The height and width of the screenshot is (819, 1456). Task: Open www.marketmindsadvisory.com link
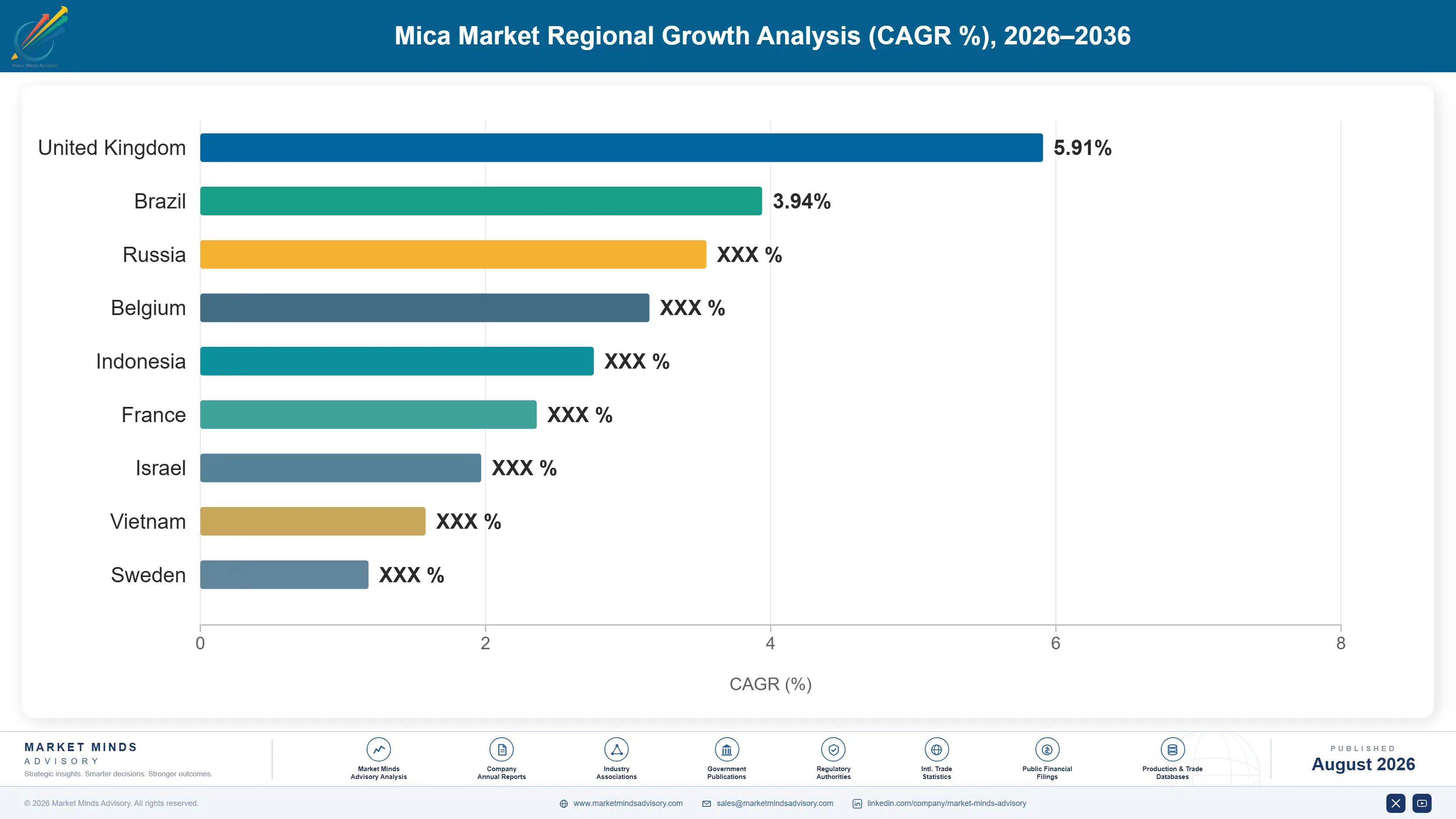click(628, 803)
